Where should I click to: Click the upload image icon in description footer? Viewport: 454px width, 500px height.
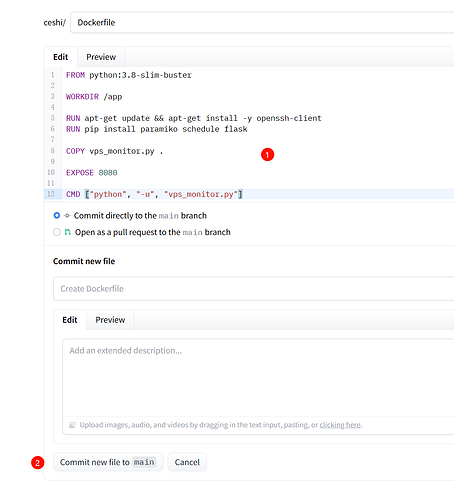[x=72, y=425]
